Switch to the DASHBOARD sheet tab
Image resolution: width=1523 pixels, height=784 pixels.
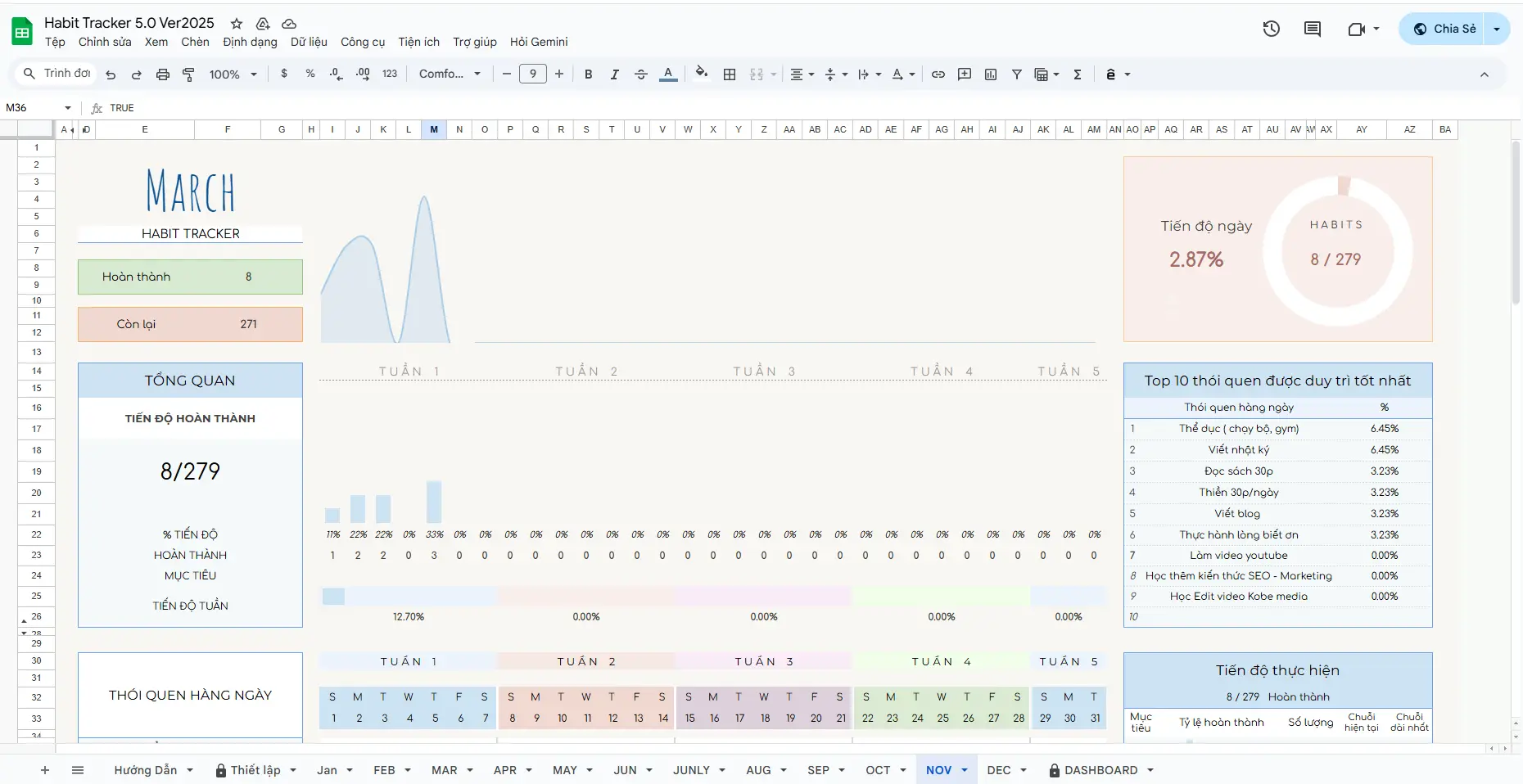[x=1100, y=770]
